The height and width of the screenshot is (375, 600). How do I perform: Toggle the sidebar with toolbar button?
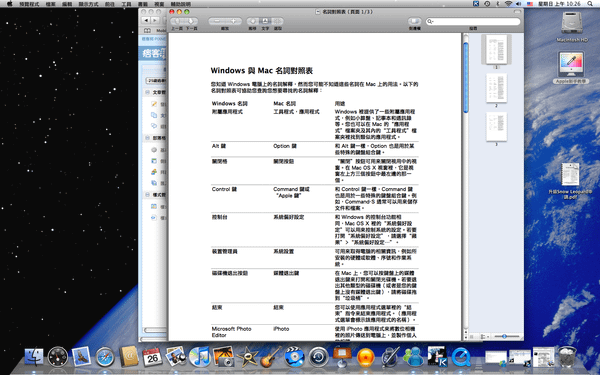tap(414, 21)
